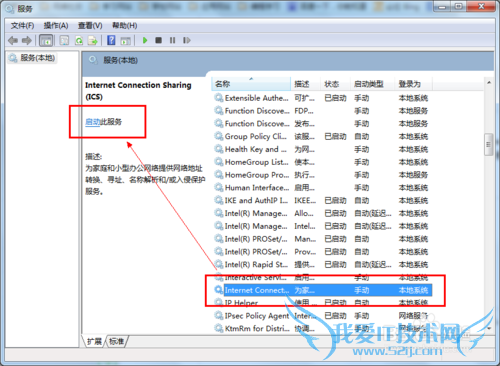This screenshot has height=366, width=500.
Task: Click the show/hide action pane icon
Action: pos(125,40)
